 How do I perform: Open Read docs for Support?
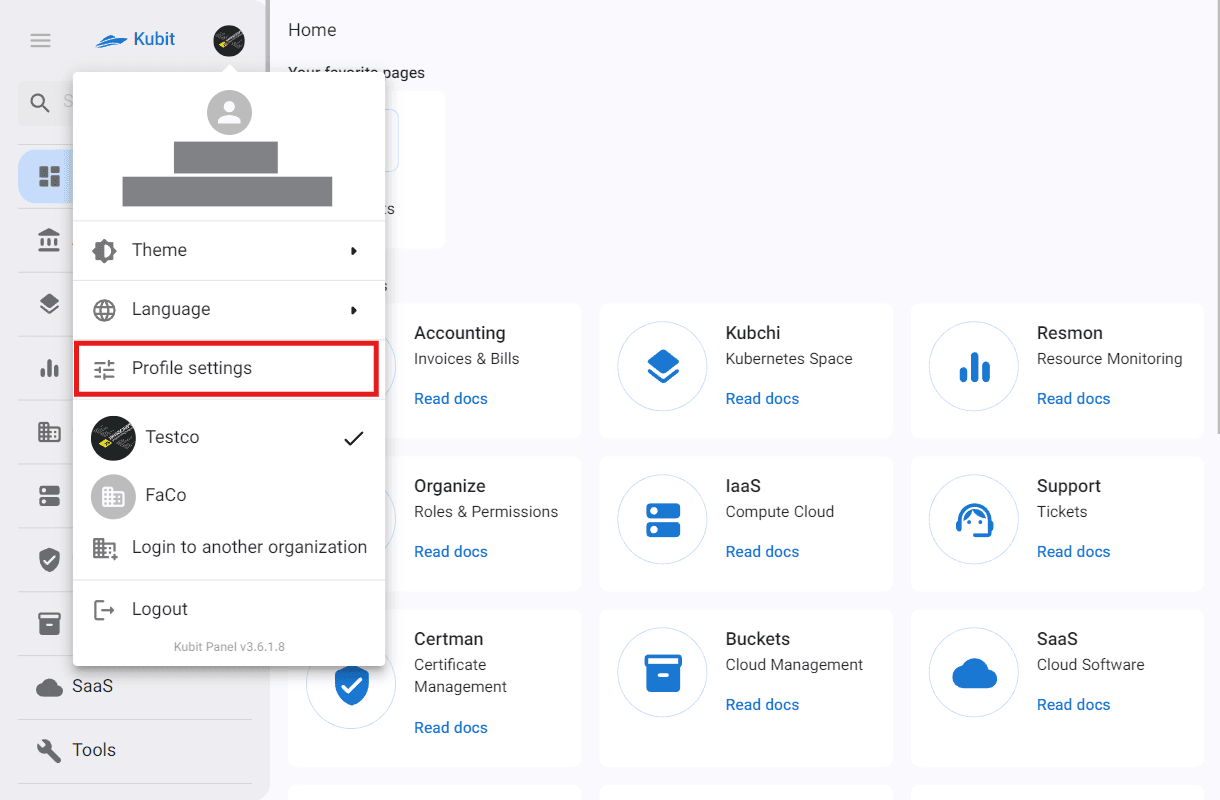(x=1073, y=552)
